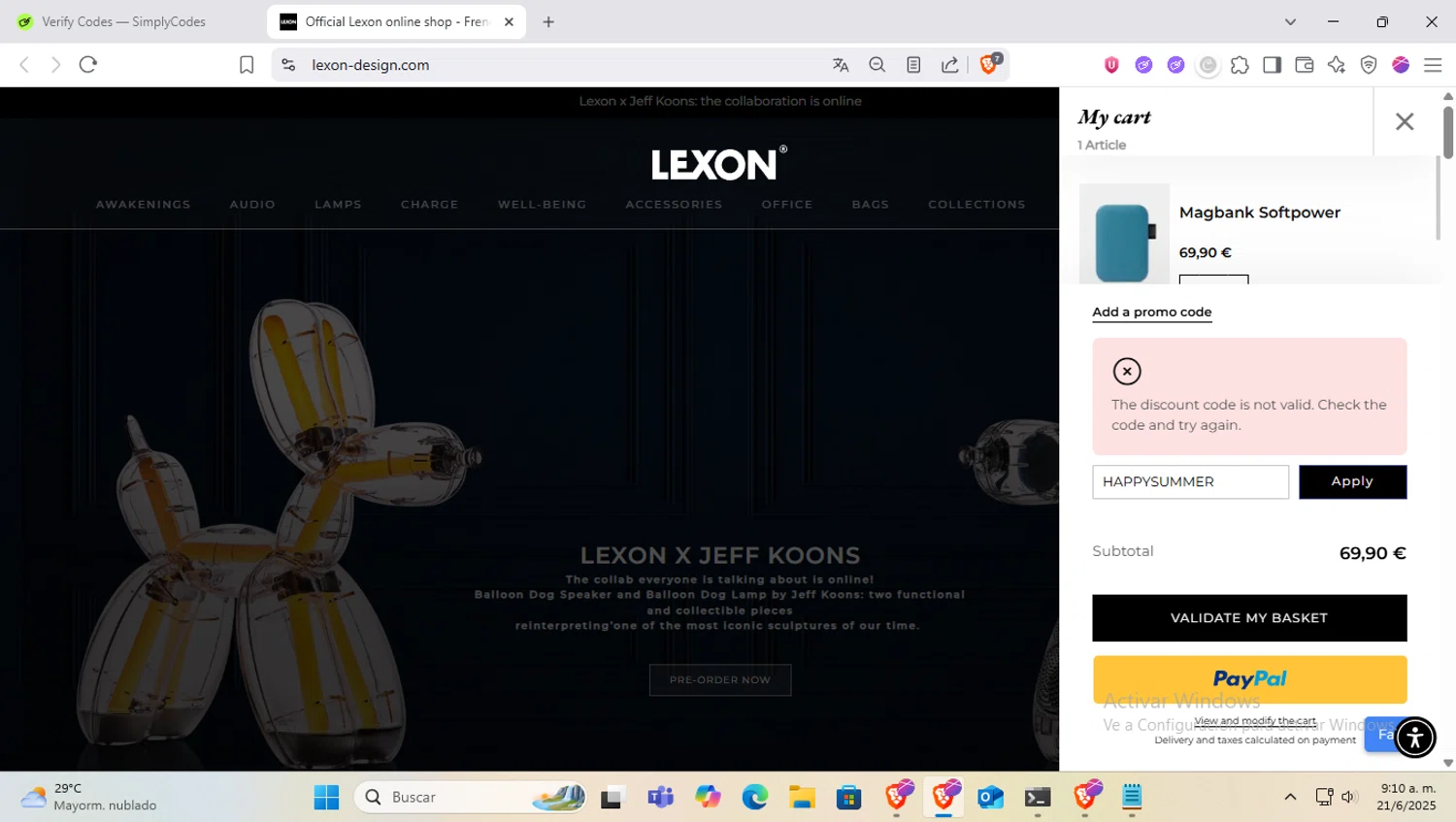Open Microsoft Store from the taskbar

pyautogui.click(x=849, y=797)
